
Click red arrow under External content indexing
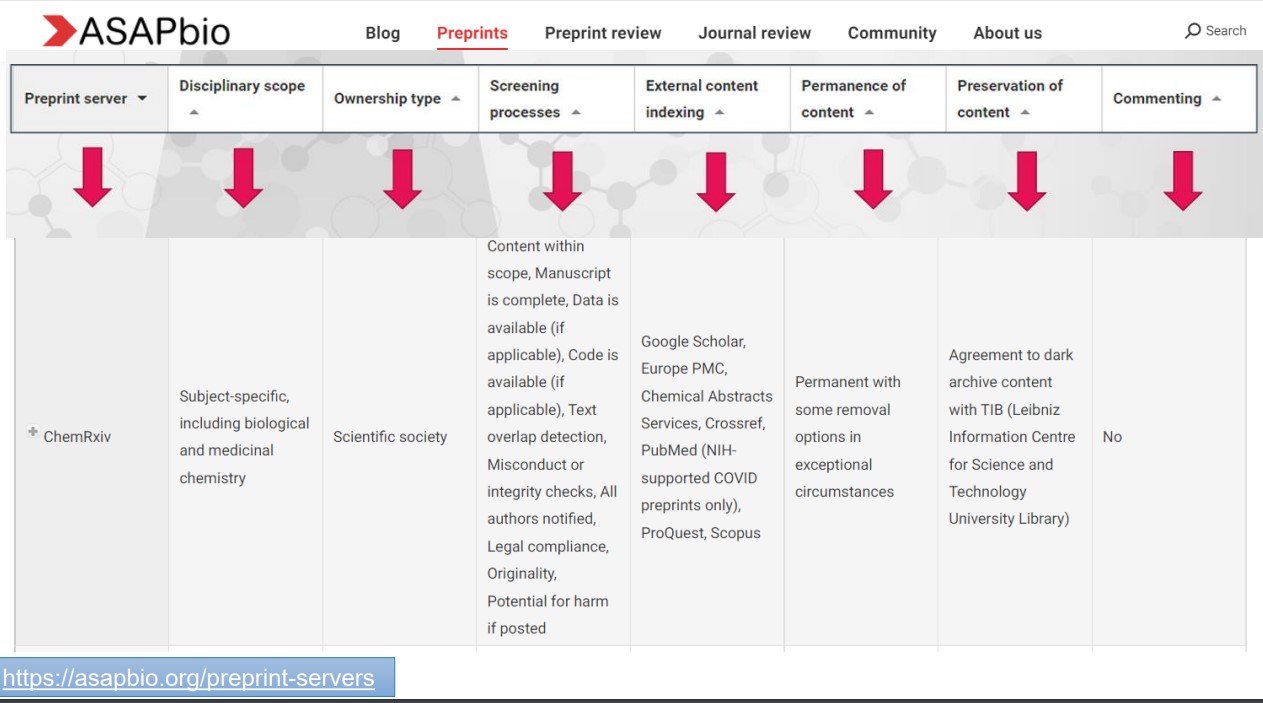[715, 181]
